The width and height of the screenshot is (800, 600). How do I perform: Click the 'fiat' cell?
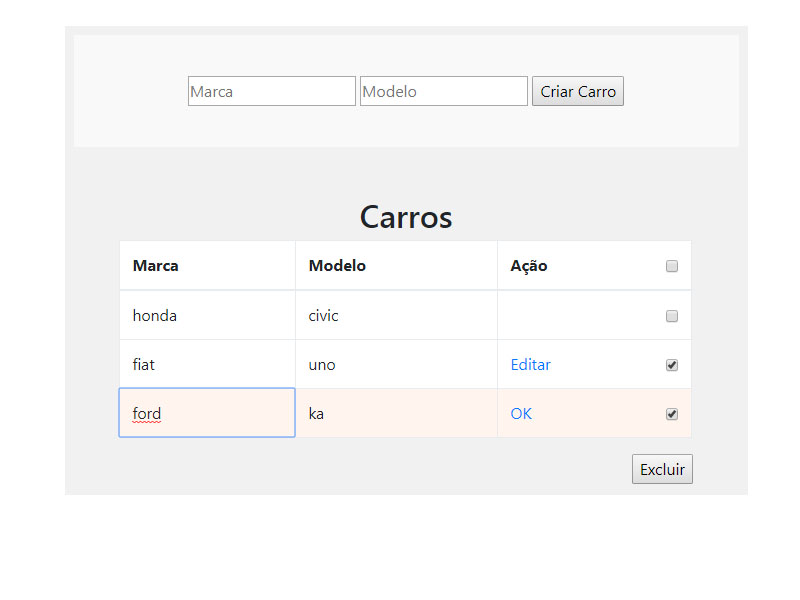(x=207, y=364)
